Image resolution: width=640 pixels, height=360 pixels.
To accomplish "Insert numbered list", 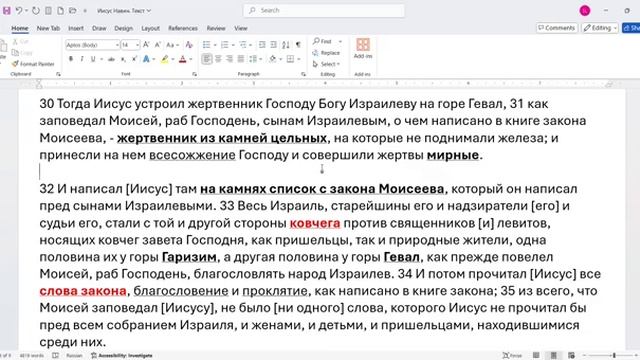I will click(224, 44).
